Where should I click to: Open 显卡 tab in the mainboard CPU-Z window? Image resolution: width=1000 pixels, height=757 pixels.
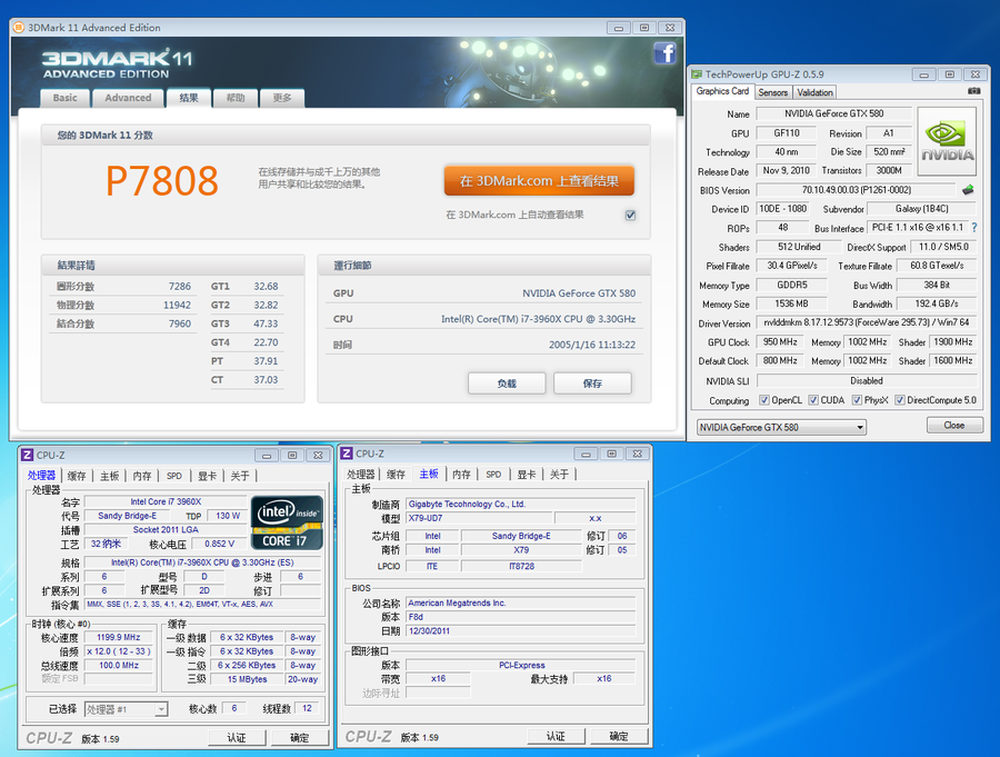[x=527, y=474]
